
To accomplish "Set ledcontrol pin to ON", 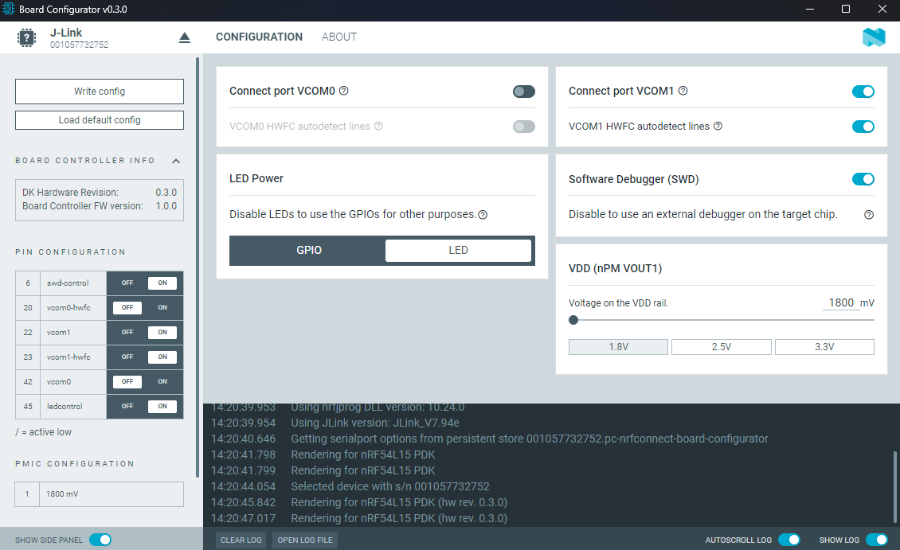I will click(x=162, y=406).
